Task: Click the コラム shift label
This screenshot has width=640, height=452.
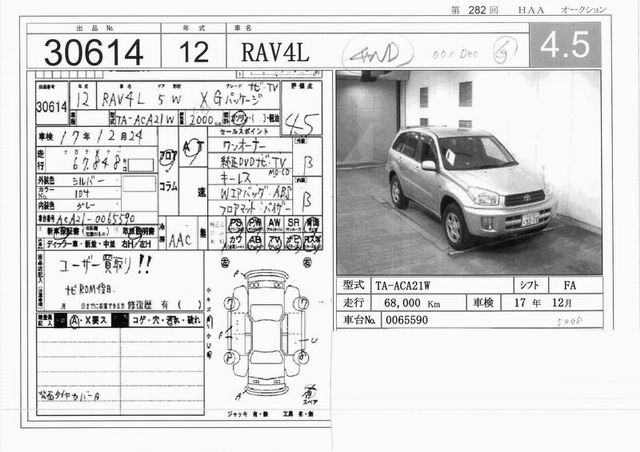Action: (168, 187)
